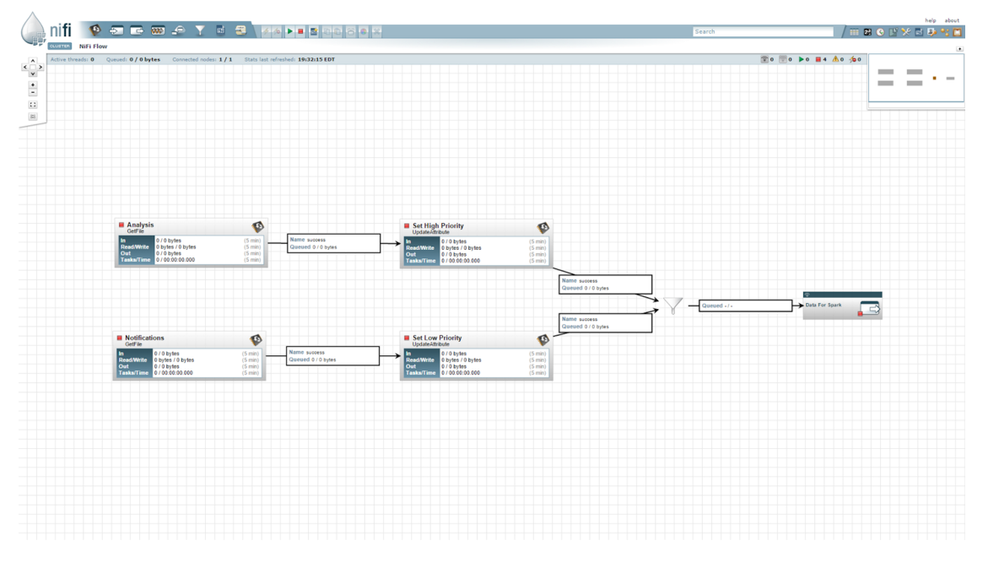Click the Enable action toolbar icon

pyautogui.click(x=266, y=31)
